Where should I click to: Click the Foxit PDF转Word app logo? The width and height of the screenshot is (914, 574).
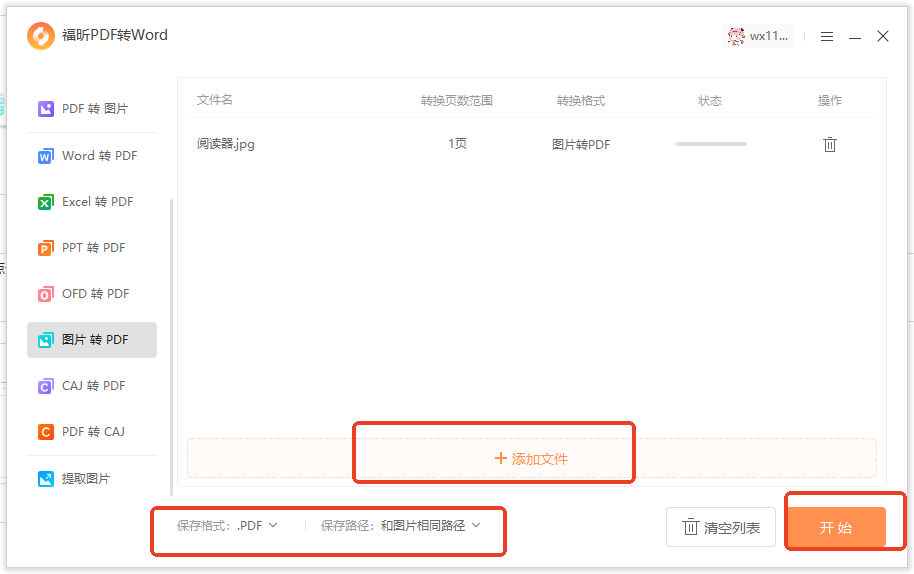[41, 36]
